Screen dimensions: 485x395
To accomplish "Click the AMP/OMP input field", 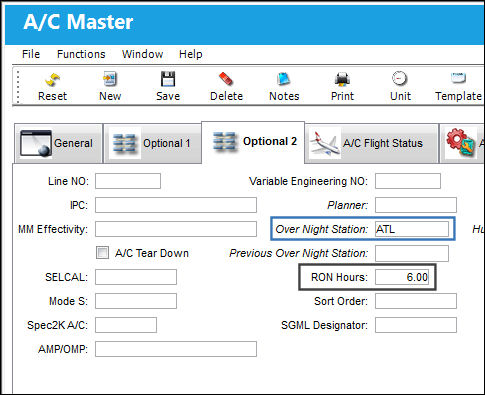I will tap(176, 349).
